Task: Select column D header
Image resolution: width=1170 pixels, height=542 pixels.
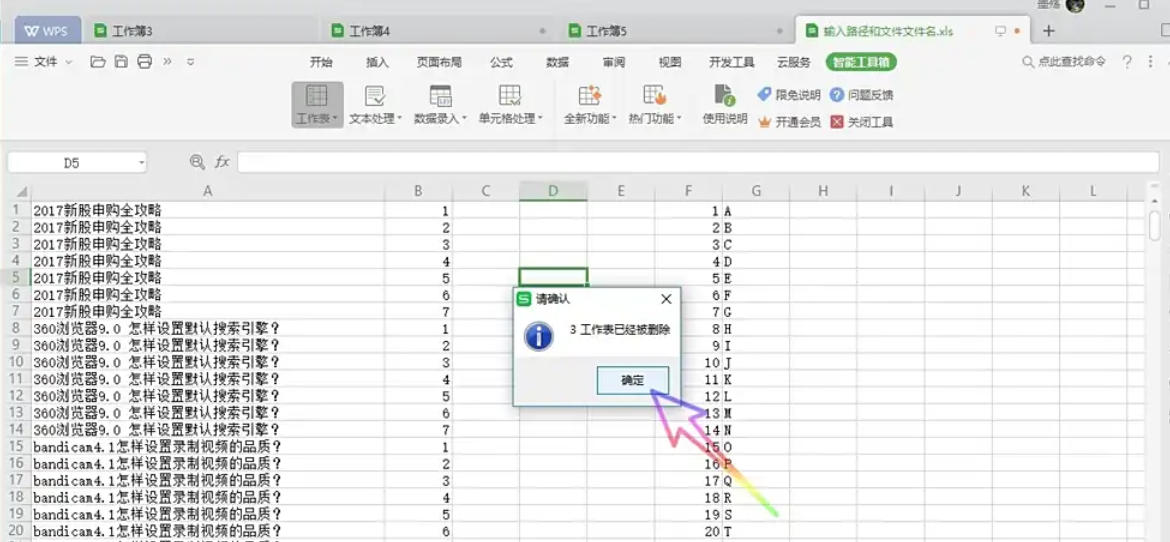Action: (554, 191)
